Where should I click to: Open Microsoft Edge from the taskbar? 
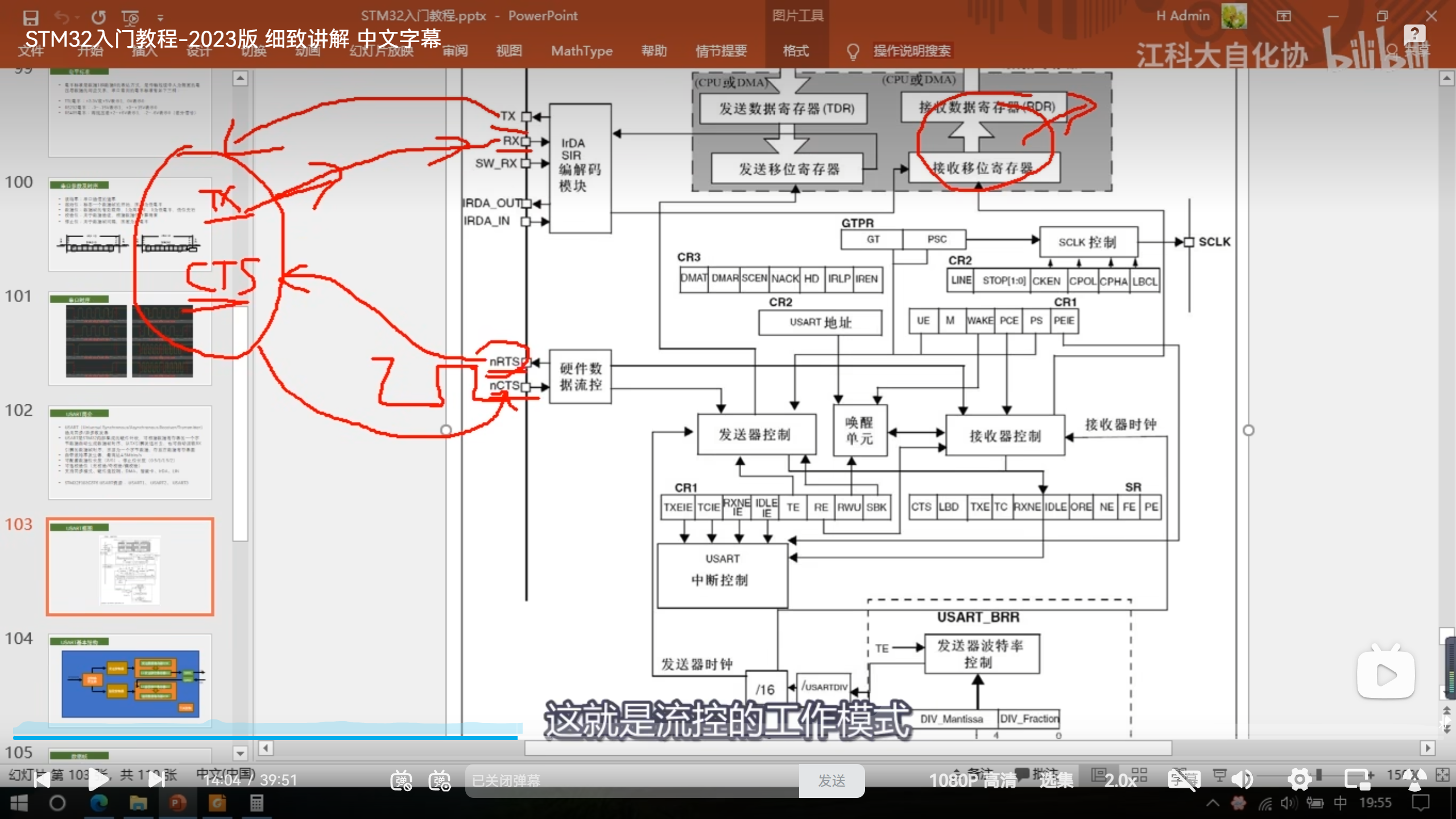99,803
